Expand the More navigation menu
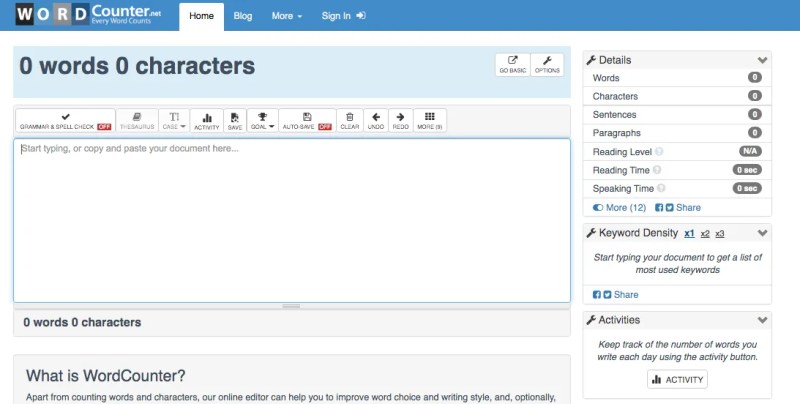This screenshot has width=800, height=404. point(287,16)
